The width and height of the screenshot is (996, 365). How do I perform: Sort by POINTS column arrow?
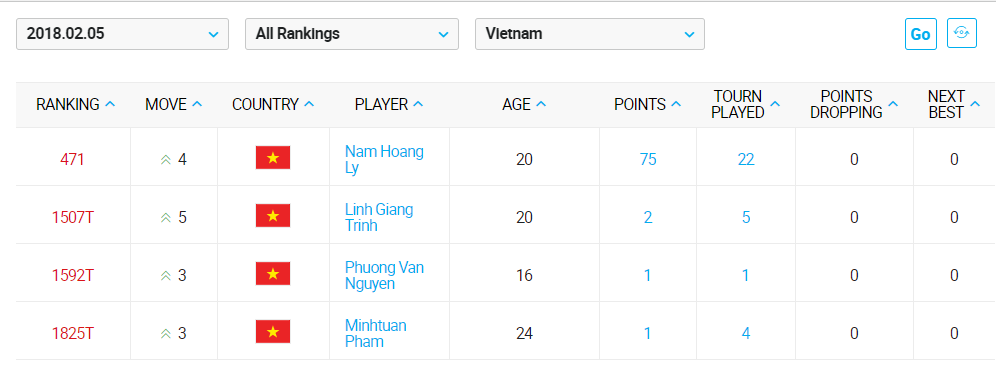pos(676,105)
